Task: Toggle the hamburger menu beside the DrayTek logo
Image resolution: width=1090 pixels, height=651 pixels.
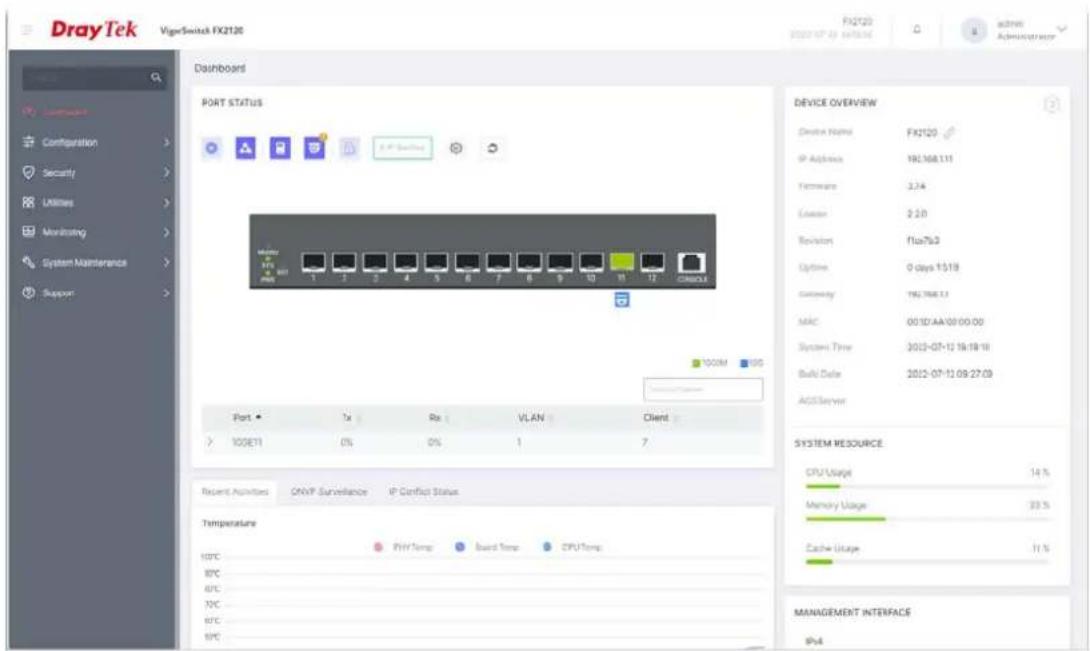Action: tap(27, 30)
